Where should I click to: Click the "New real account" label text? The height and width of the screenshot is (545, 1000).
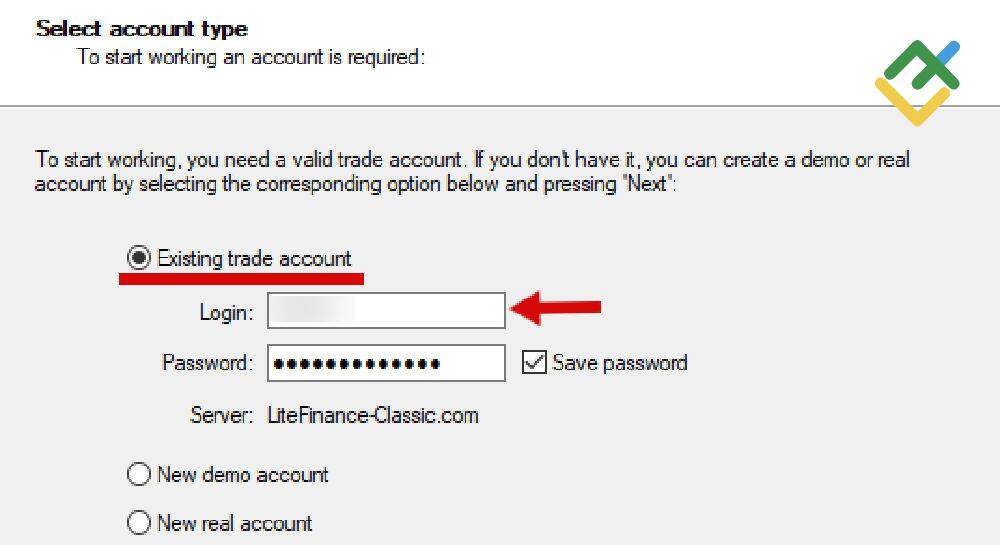(235, 523)
